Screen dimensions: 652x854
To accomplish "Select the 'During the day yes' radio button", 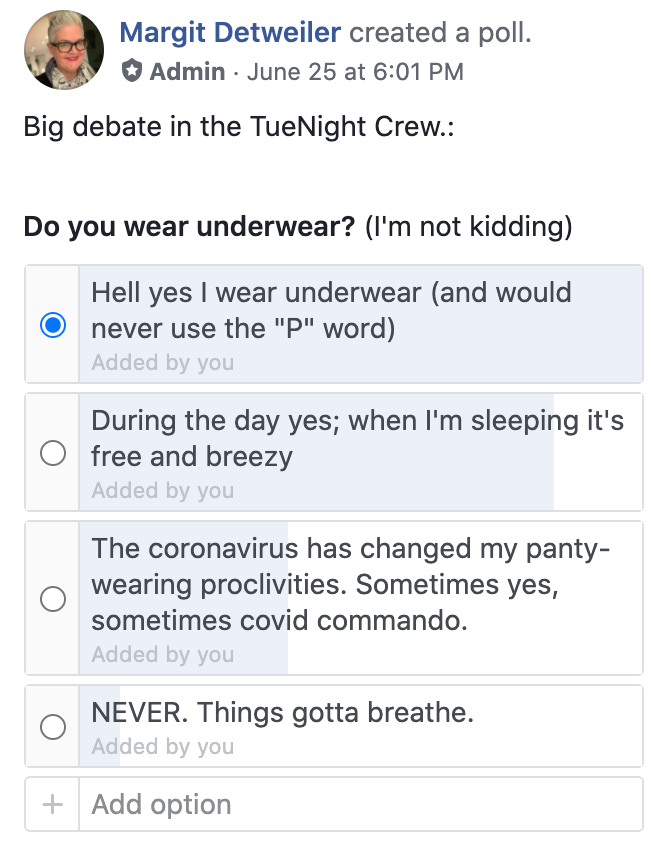I will [x=53, y=453].
